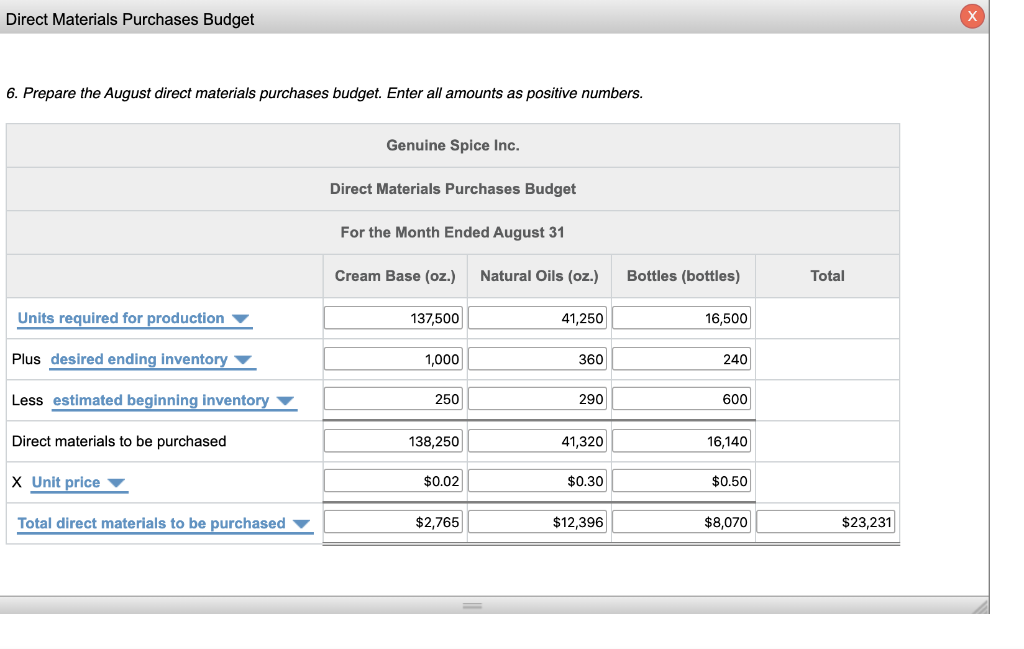Click the Bottles total cost field $8,070
This screenshot has height=649, width=1024.
(681, 522)
